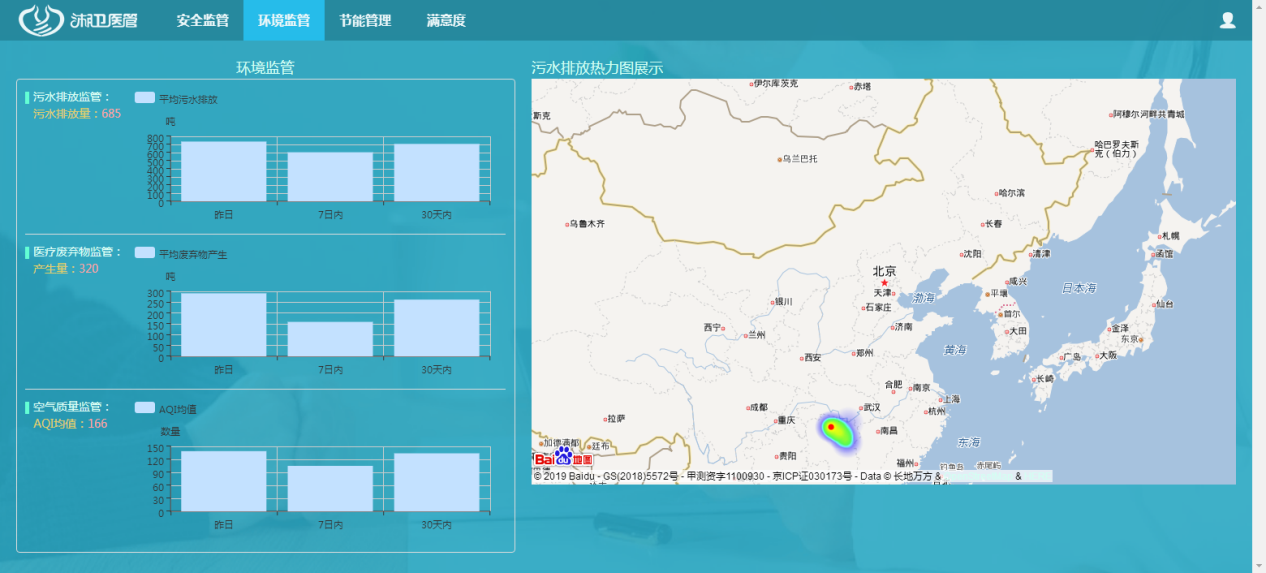The height and width of the screenshot is (573, 1266).
Task: Open the 节能管理 tab
Action: [x=365, y=20]
